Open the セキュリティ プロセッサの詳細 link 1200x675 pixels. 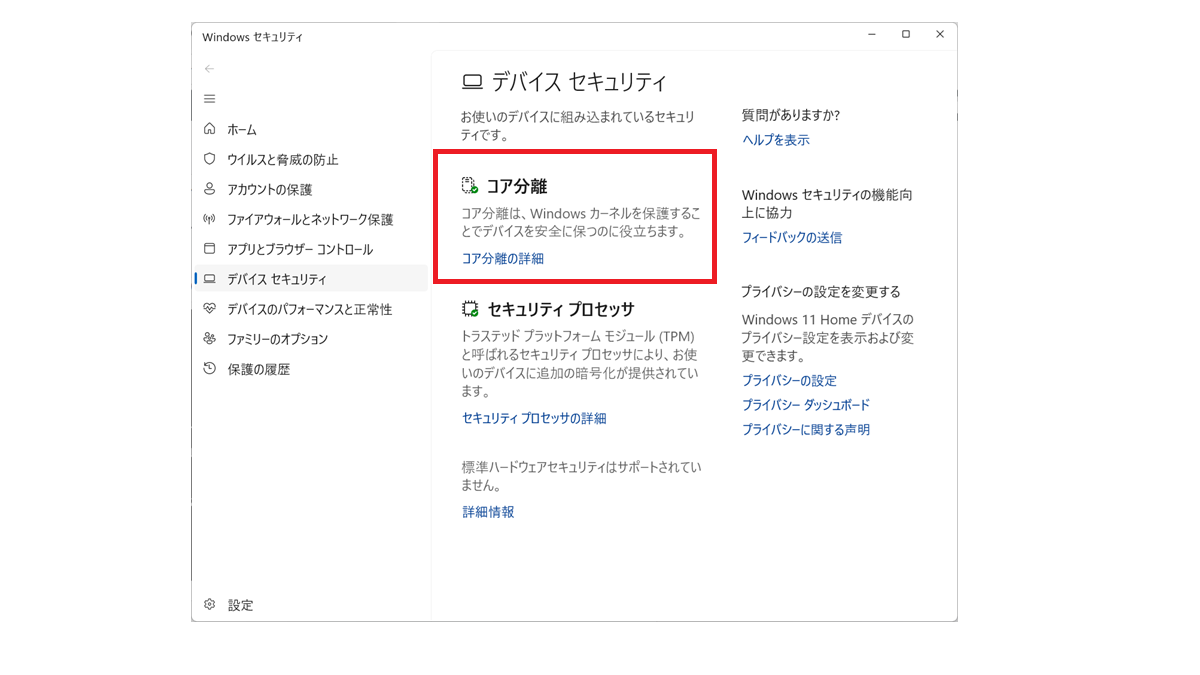click(534, 419)
